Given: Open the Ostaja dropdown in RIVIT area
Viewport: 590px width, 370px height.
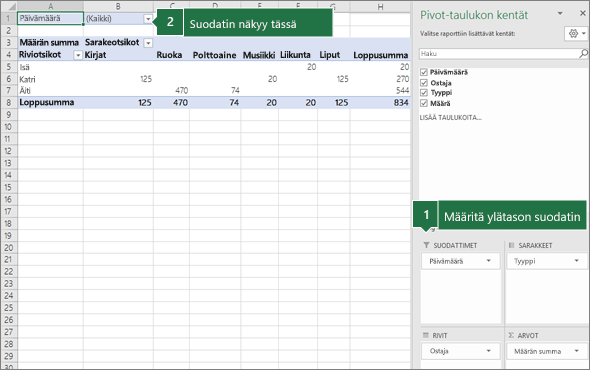Looking at the screenshot, I should 488,351.
